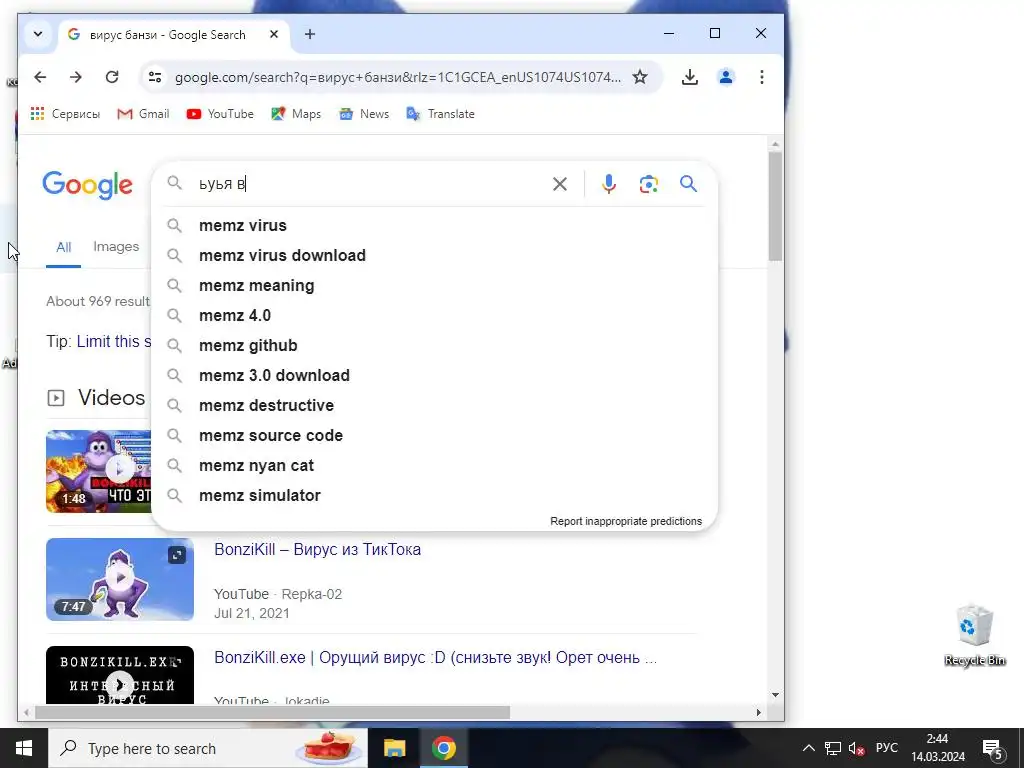Click the page horizontal scrollbar thumb
The height and width of the screenshot is (768, 1024).
(272, 712)
